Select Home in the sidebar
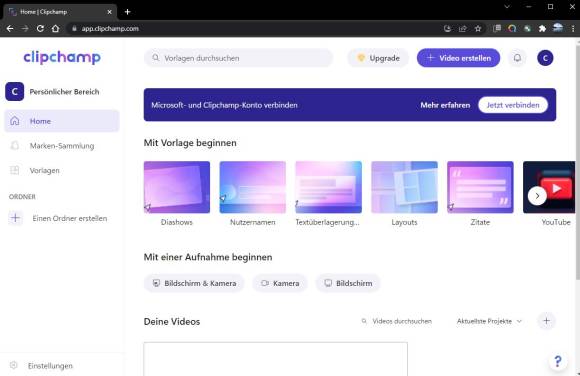 click(x=62, y=121)
